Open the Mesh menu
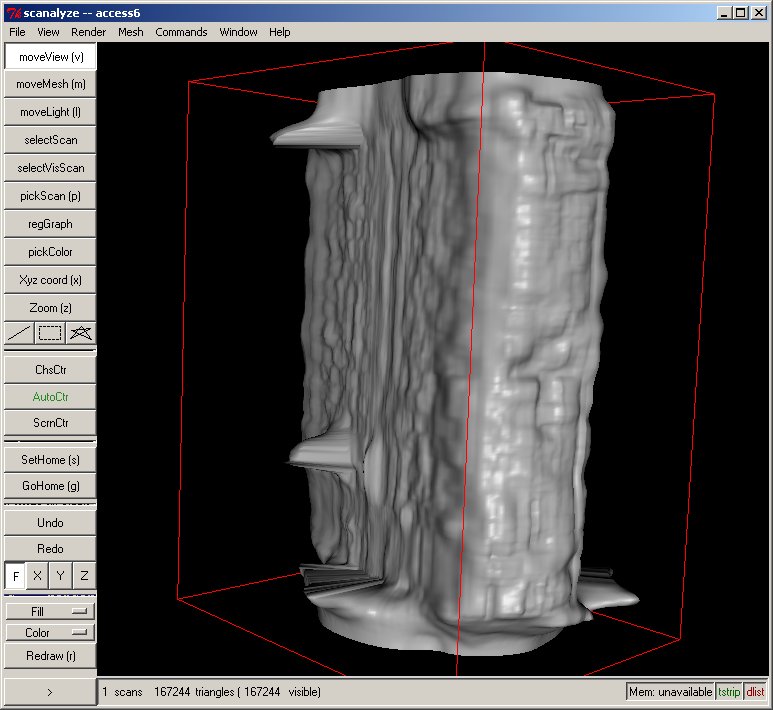Image resolution: width=773 pixels, height=710 pixels. point(130,32)
